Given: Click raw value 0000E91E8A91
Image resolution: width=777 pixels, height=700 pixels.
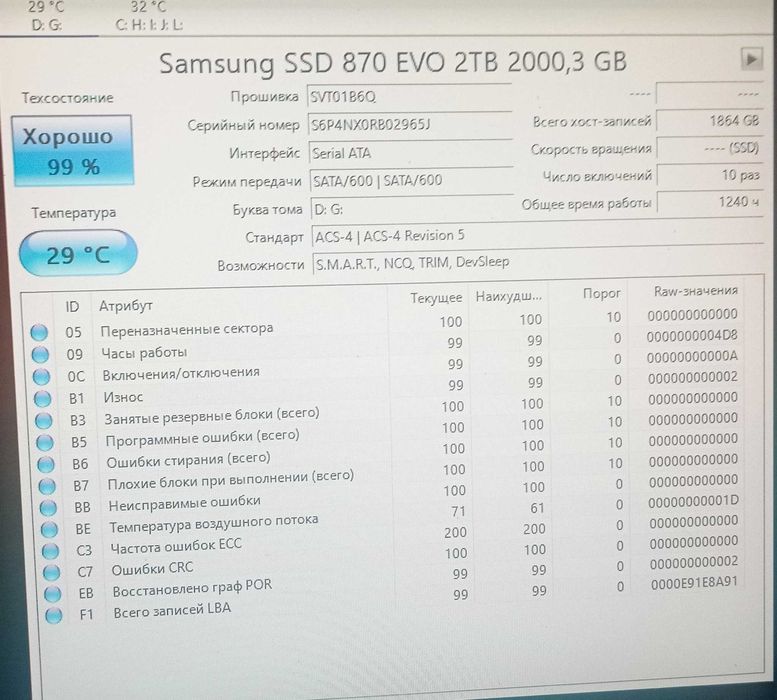Looking at the screenshot, I should click(x=694, y=583).
